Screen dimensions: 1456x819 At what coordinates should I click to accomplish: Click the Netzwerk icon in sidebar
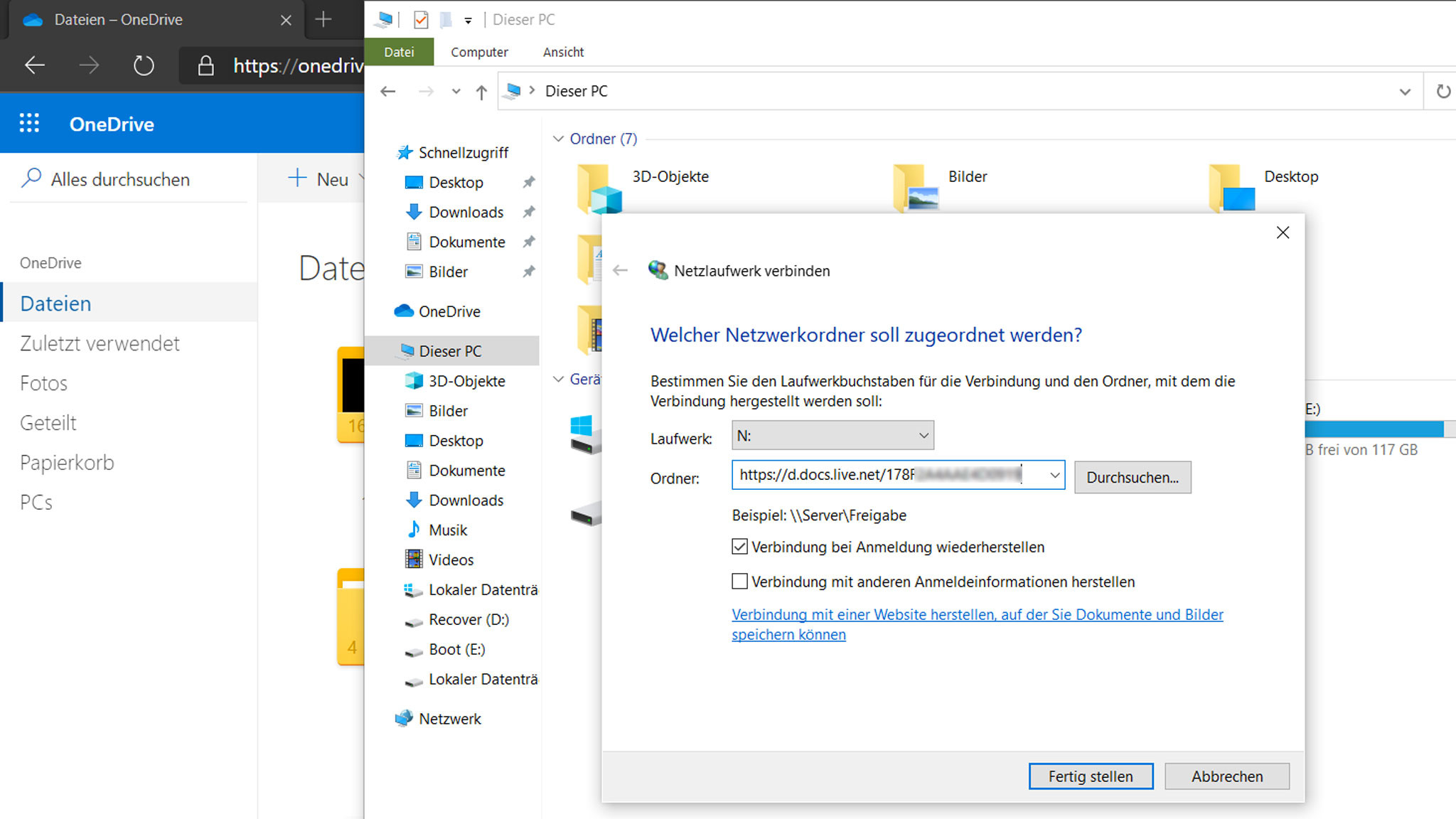click(451, 719)
